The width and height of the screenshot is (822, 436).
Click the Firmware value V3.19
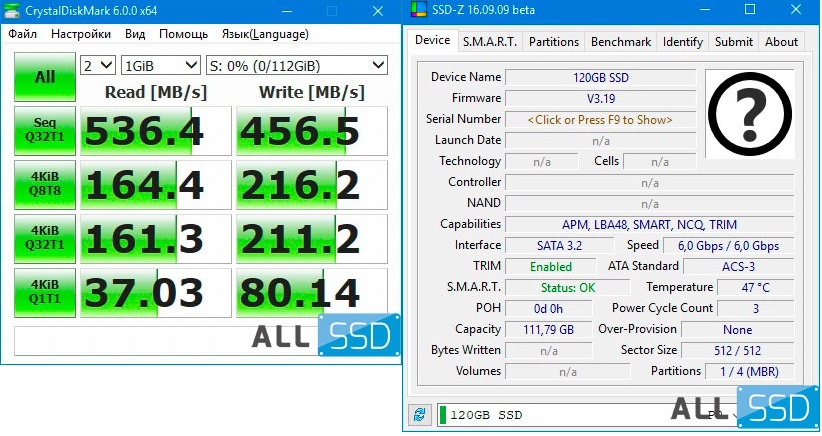[600, 99]
